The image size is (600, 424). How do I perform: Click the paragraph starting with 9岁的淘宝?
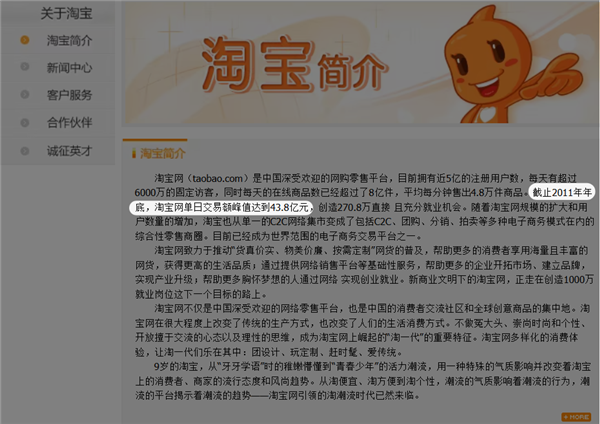click(362, 380)
